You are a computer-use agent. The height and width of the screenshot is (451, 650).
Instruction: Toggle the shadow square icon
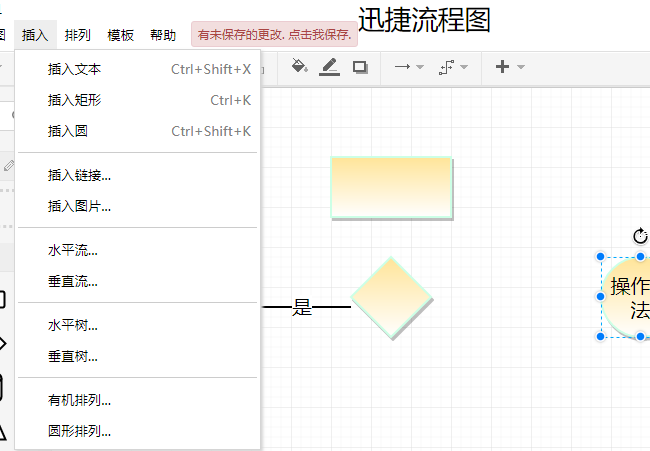pyautogui.click(x=360, y=67)
